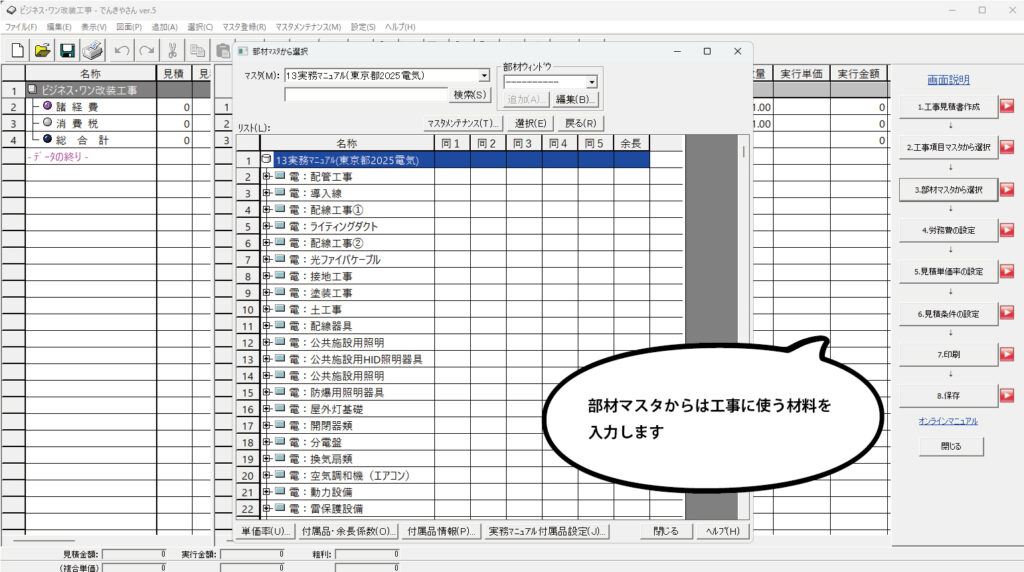
Task: Expand the 電:配線工事① node
Action: pyautogui.click(x=266, y=209)
